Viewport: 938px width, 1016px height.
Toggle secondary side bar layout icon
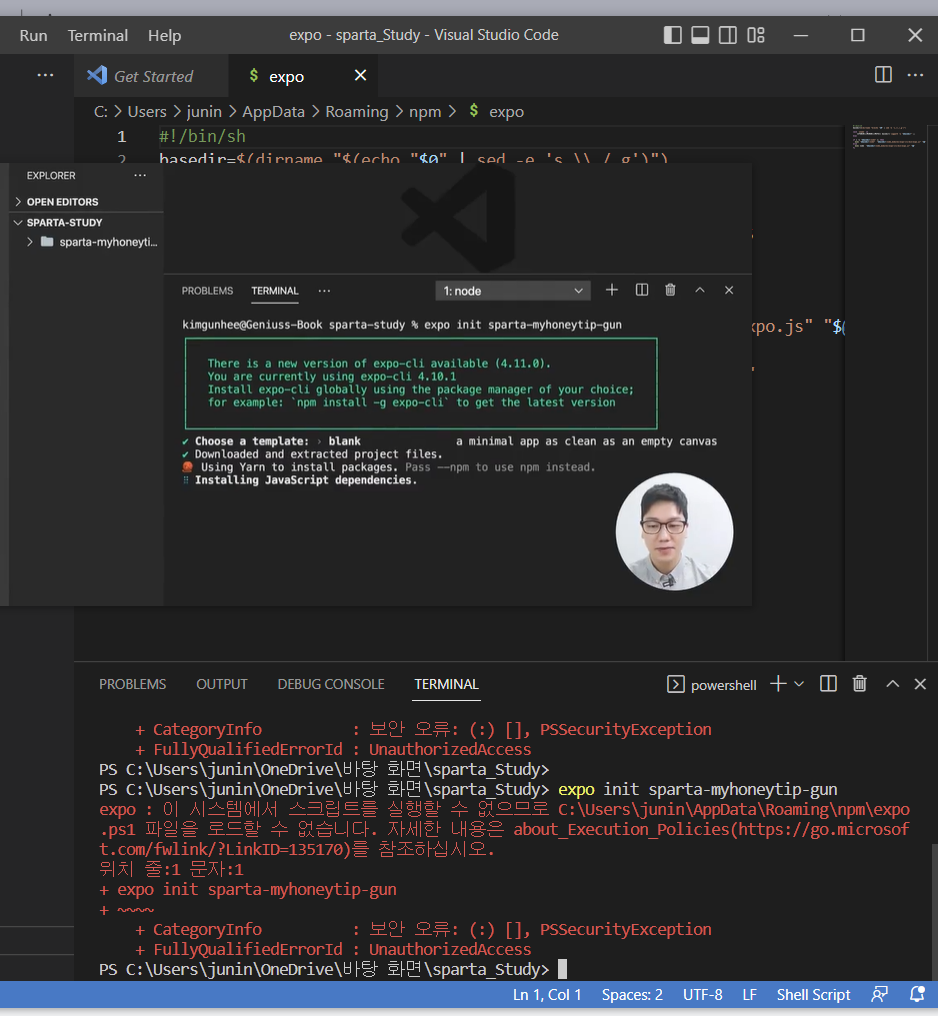coord(727,35)
